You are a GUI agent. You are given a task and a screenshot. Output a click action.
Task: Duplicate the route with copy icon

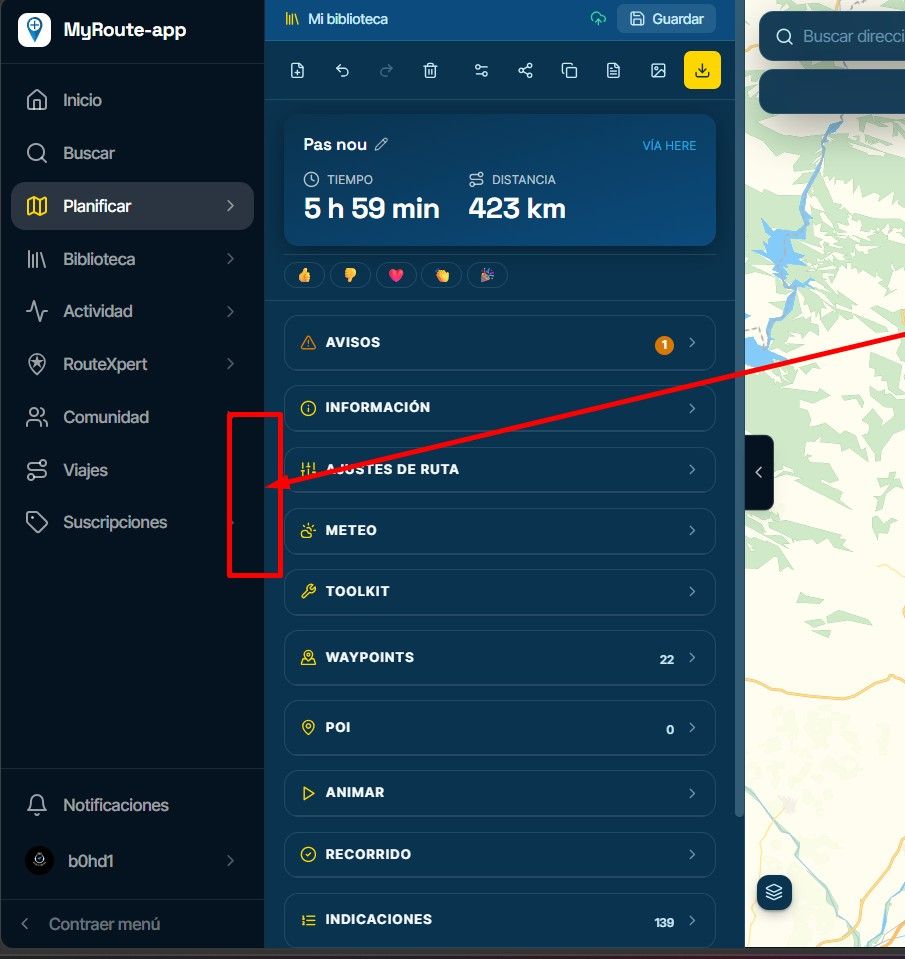569,70
